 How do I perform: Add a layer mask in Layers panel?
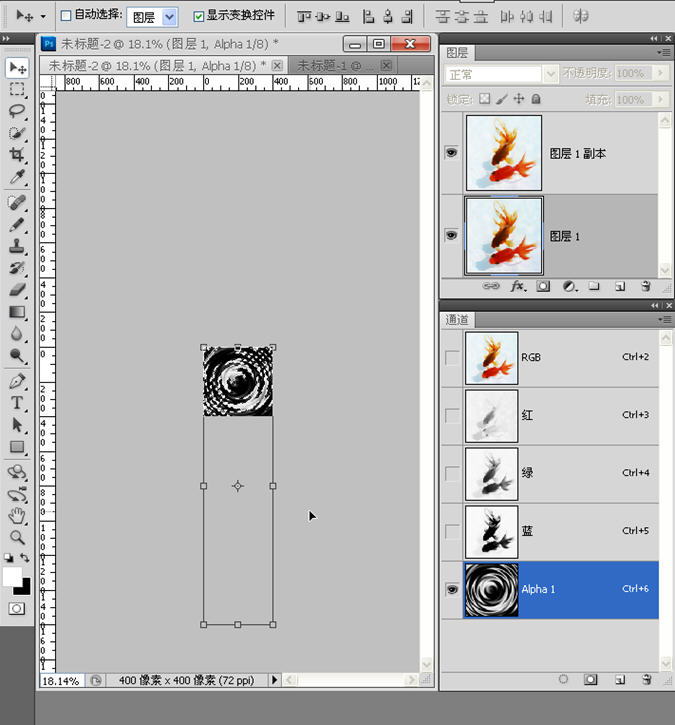pyautogui.click(x=543, y=286)
